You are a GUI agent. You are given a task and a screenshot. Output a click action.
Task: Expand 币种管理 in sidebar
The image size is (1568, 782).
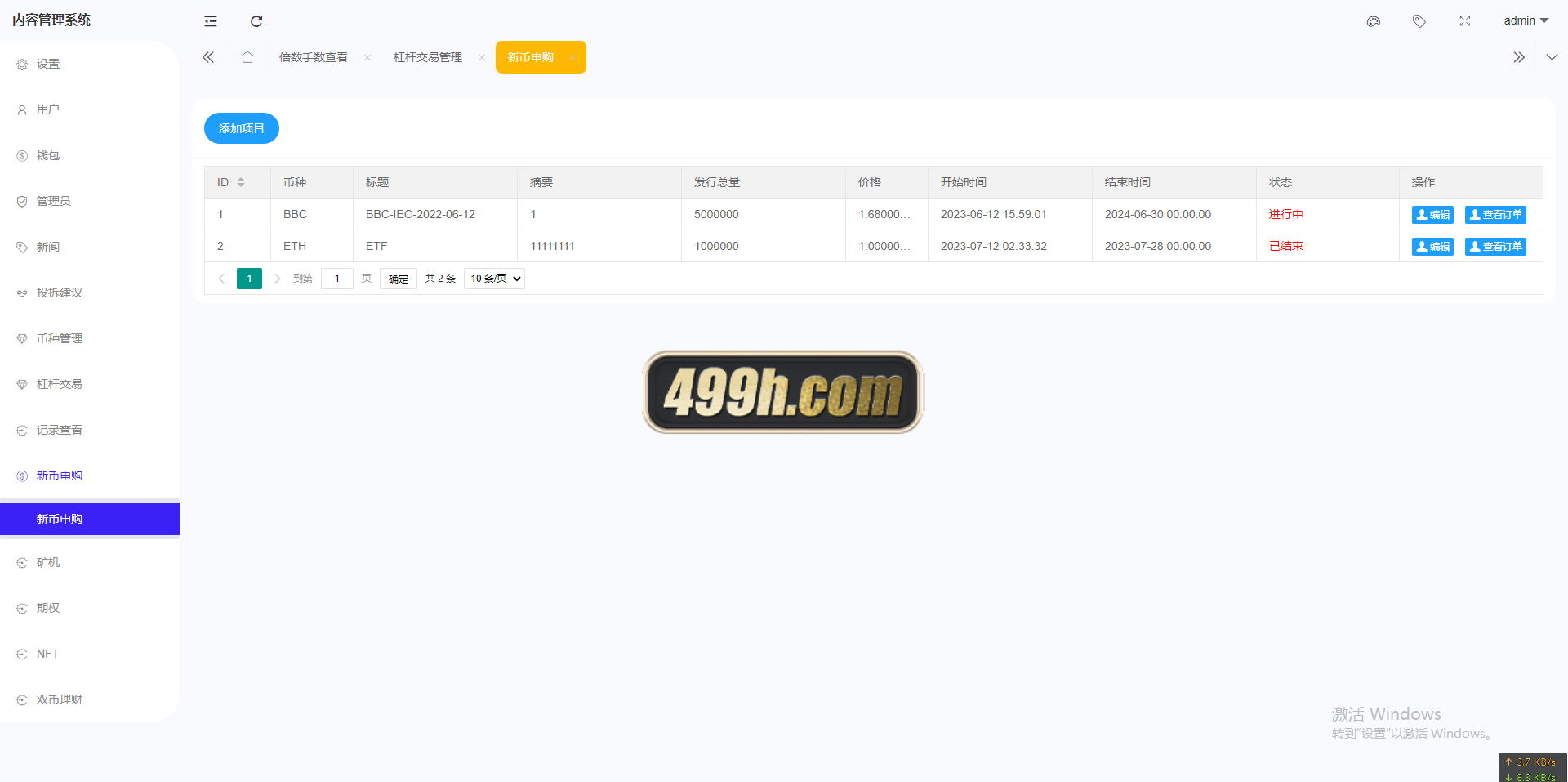90,338
